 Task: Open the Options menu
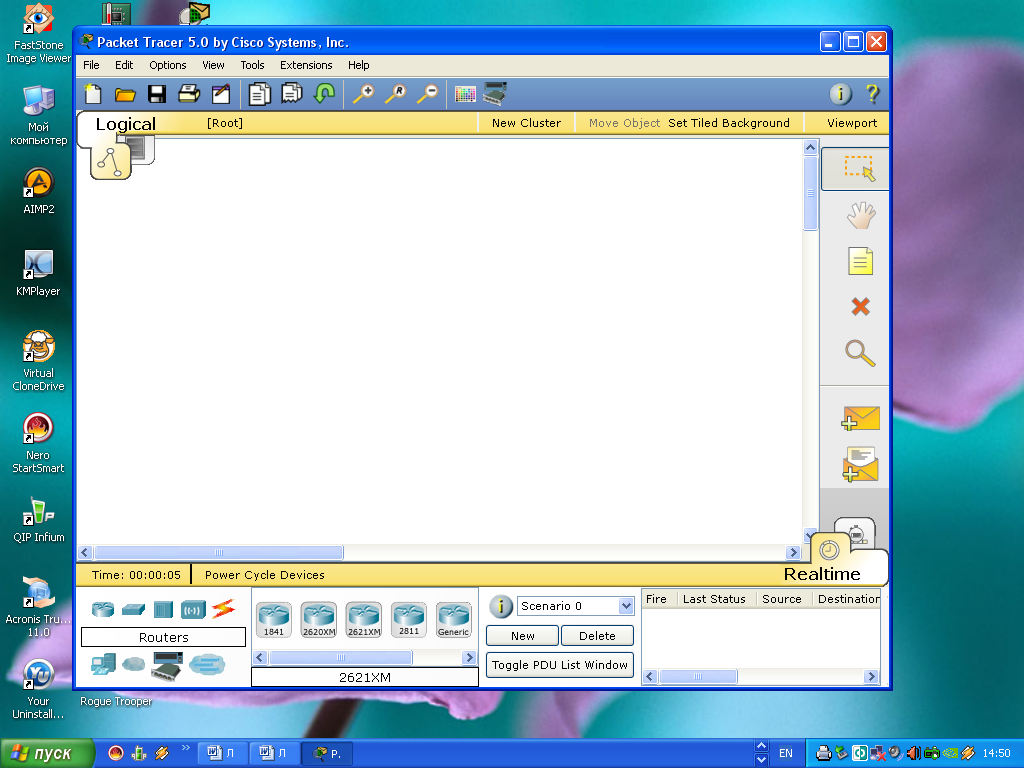(168, 65)
